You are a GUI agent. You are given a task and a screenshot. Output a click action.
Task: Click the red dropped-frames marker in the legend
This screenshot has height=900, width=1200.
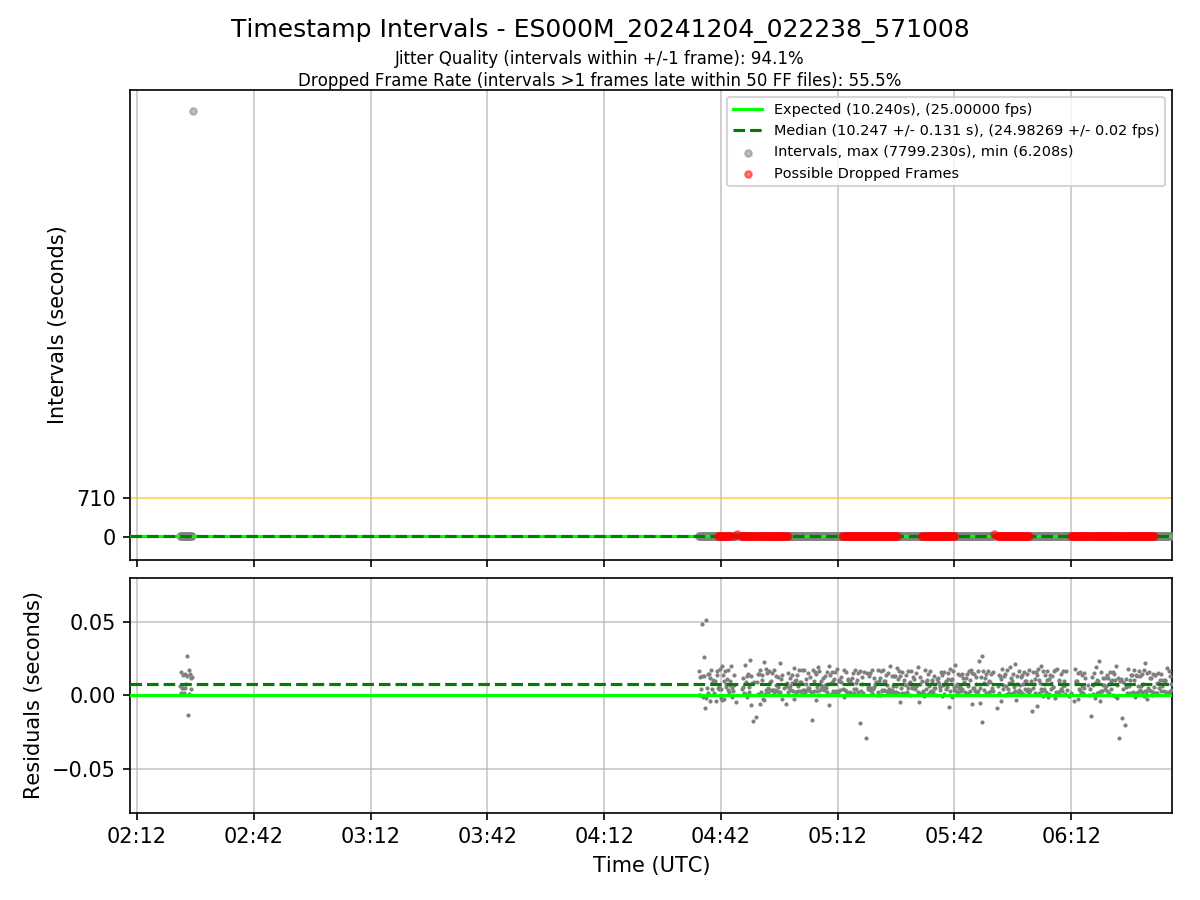point(749,174)
